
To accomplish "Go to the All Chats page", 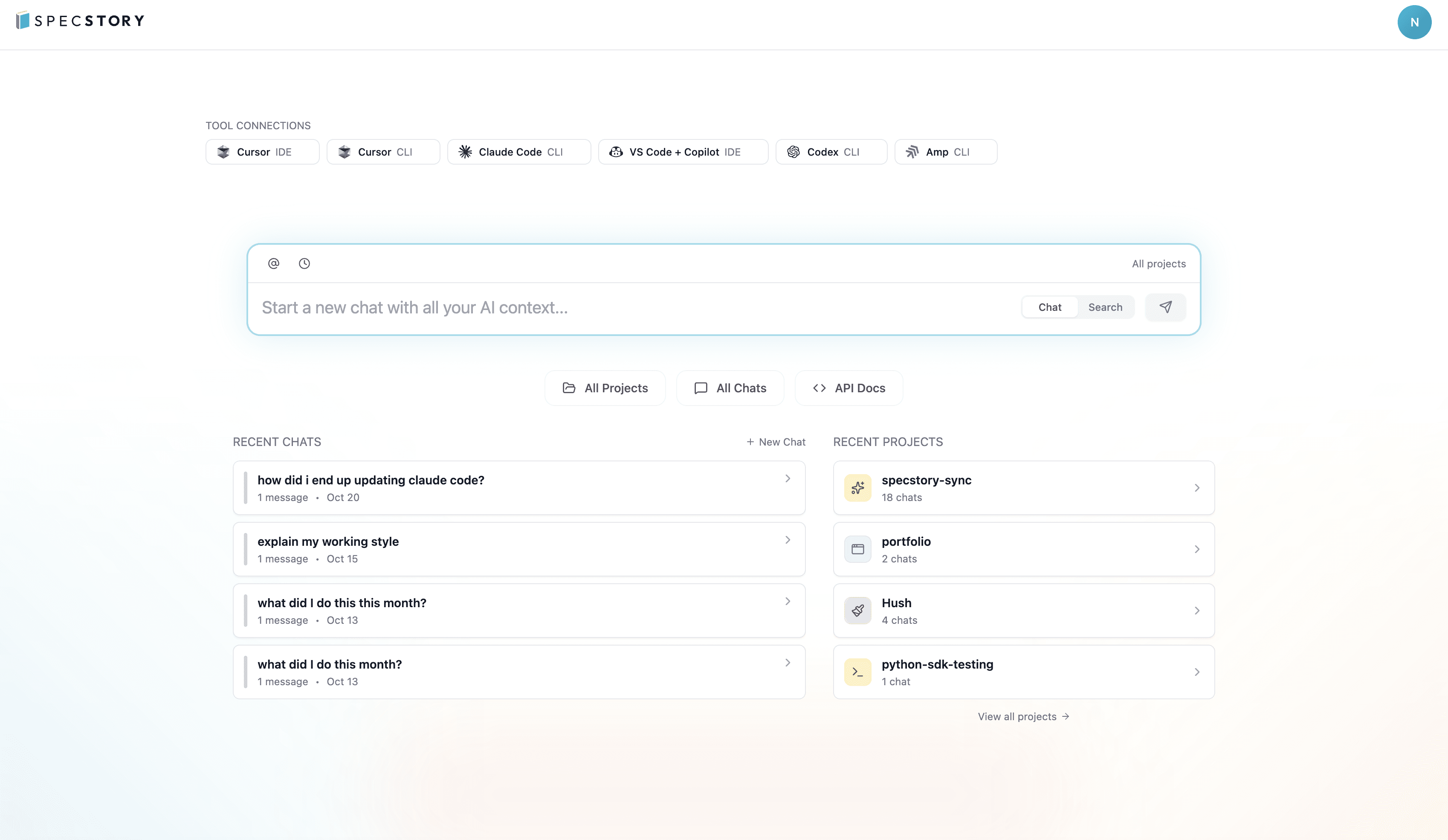I will point(730,388).
